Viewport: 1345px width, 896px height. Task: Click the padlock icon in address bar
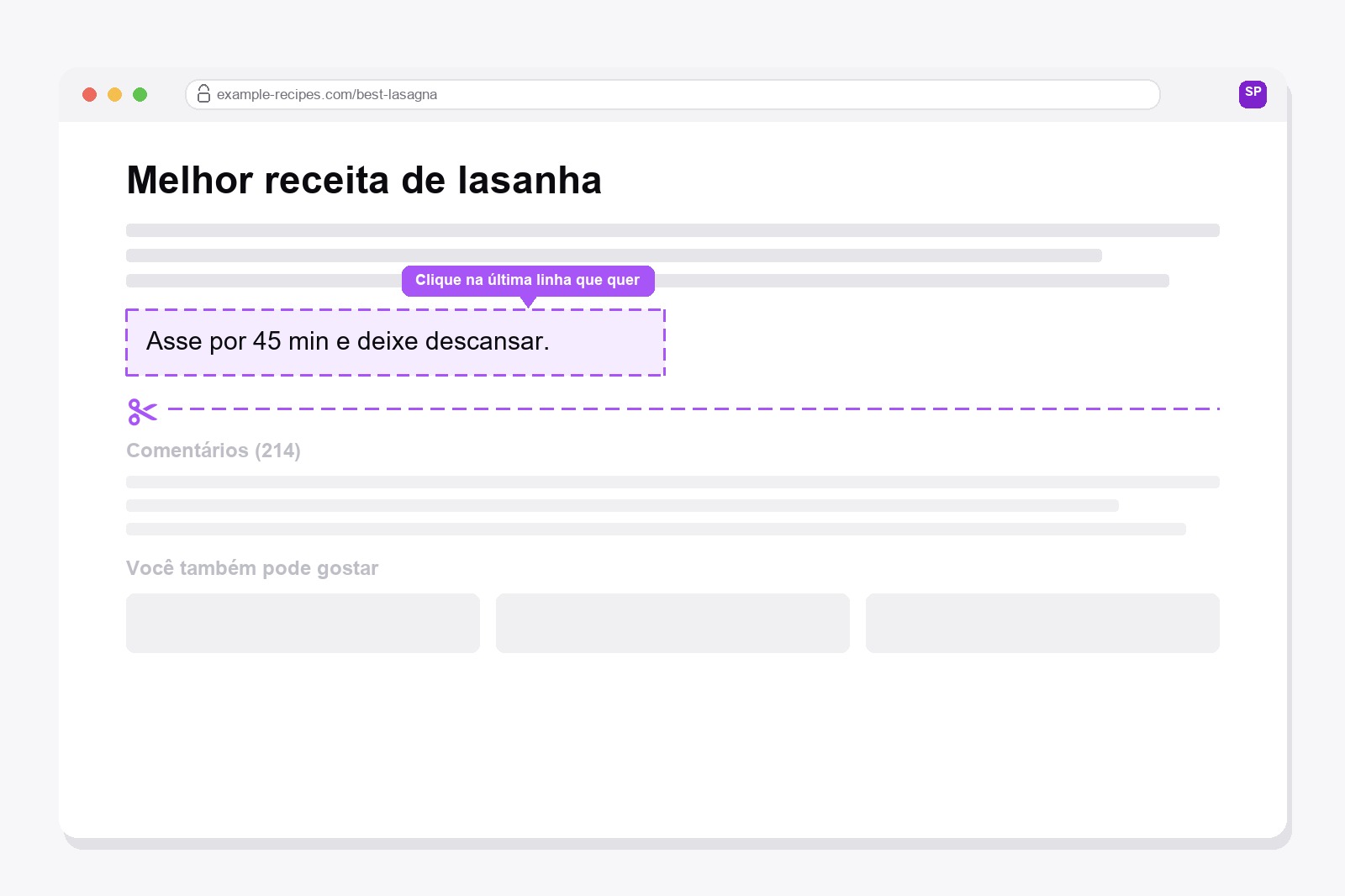coord(203,94)
